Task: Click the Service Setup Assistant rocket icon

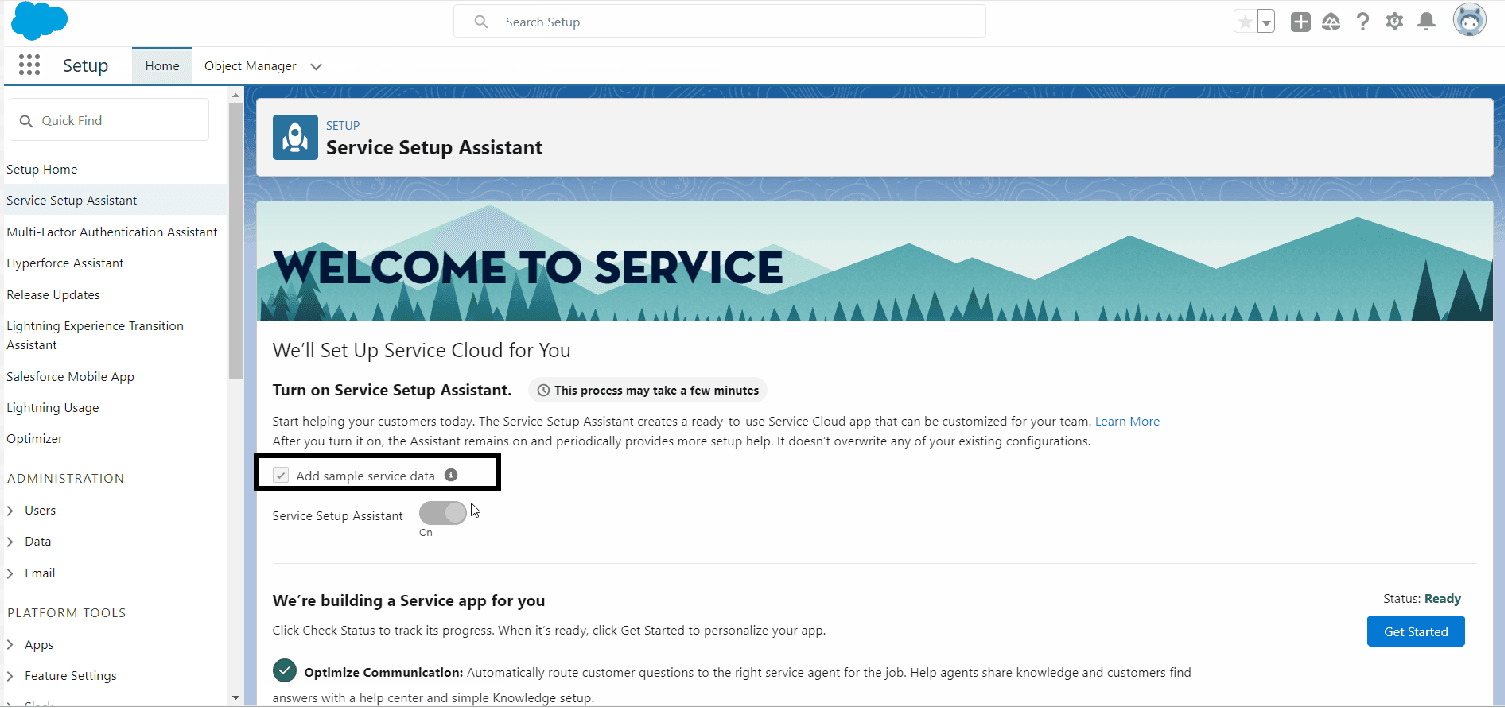Action: (x=295, y=138)
